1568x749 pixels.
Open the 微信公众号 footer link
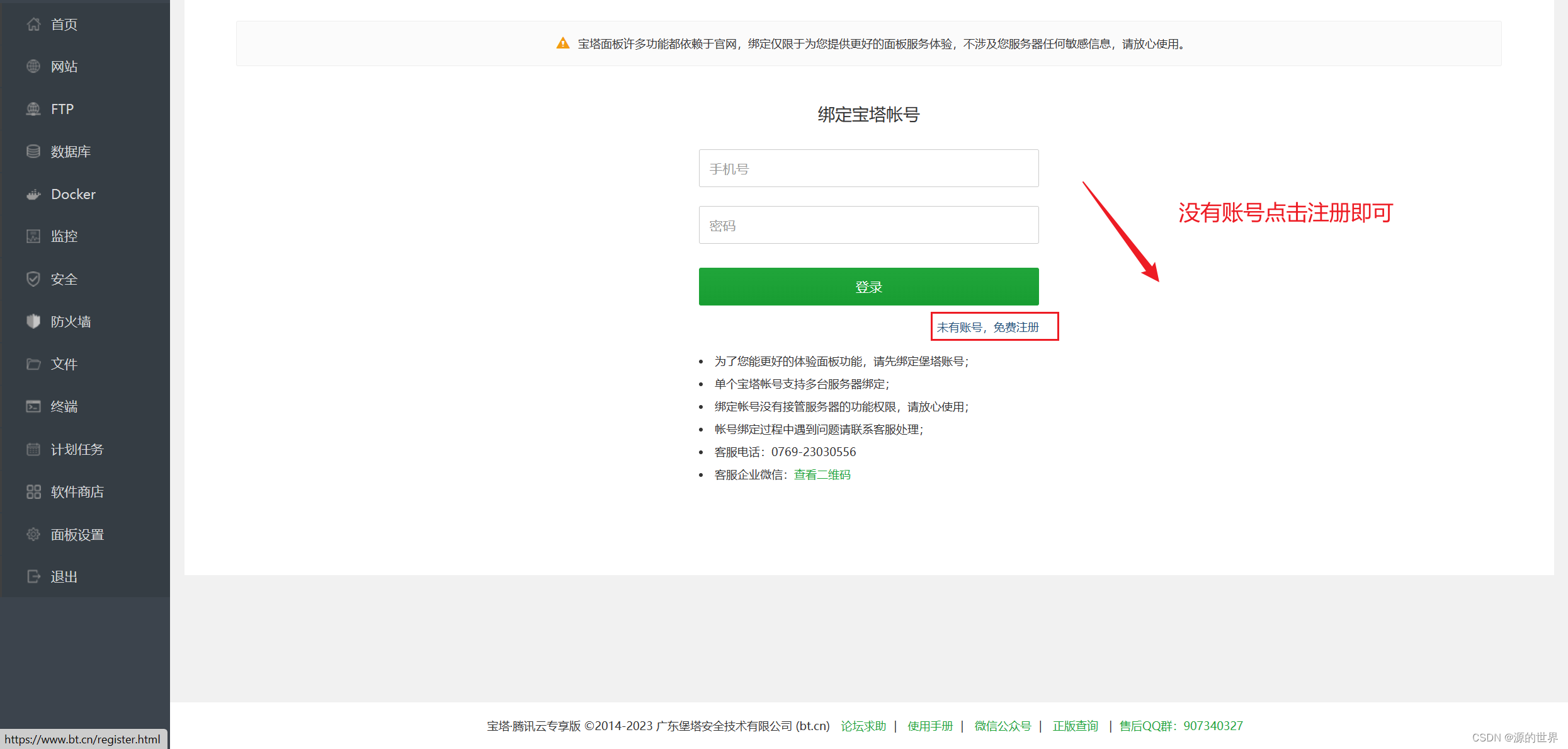[x=1003, y=726]
